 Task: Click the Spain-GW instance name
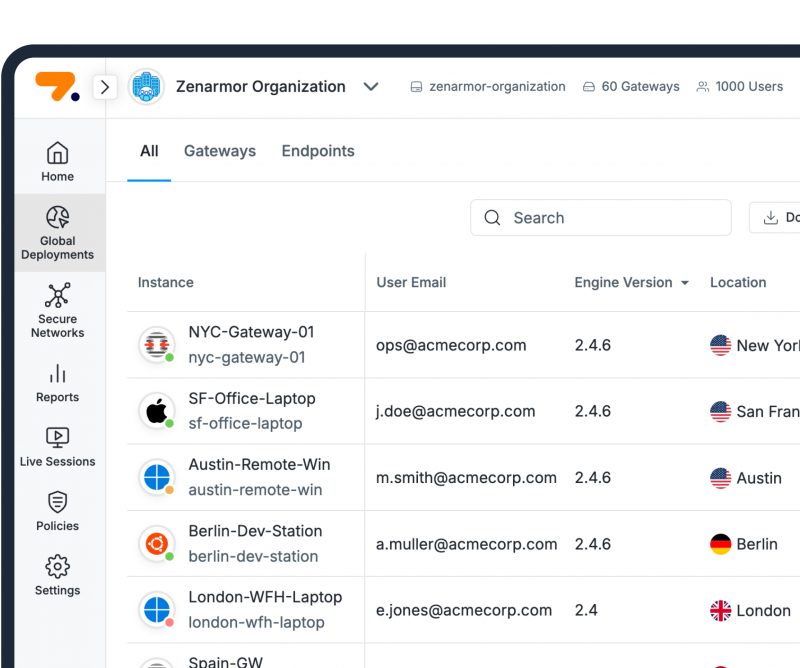pos(226,661)
